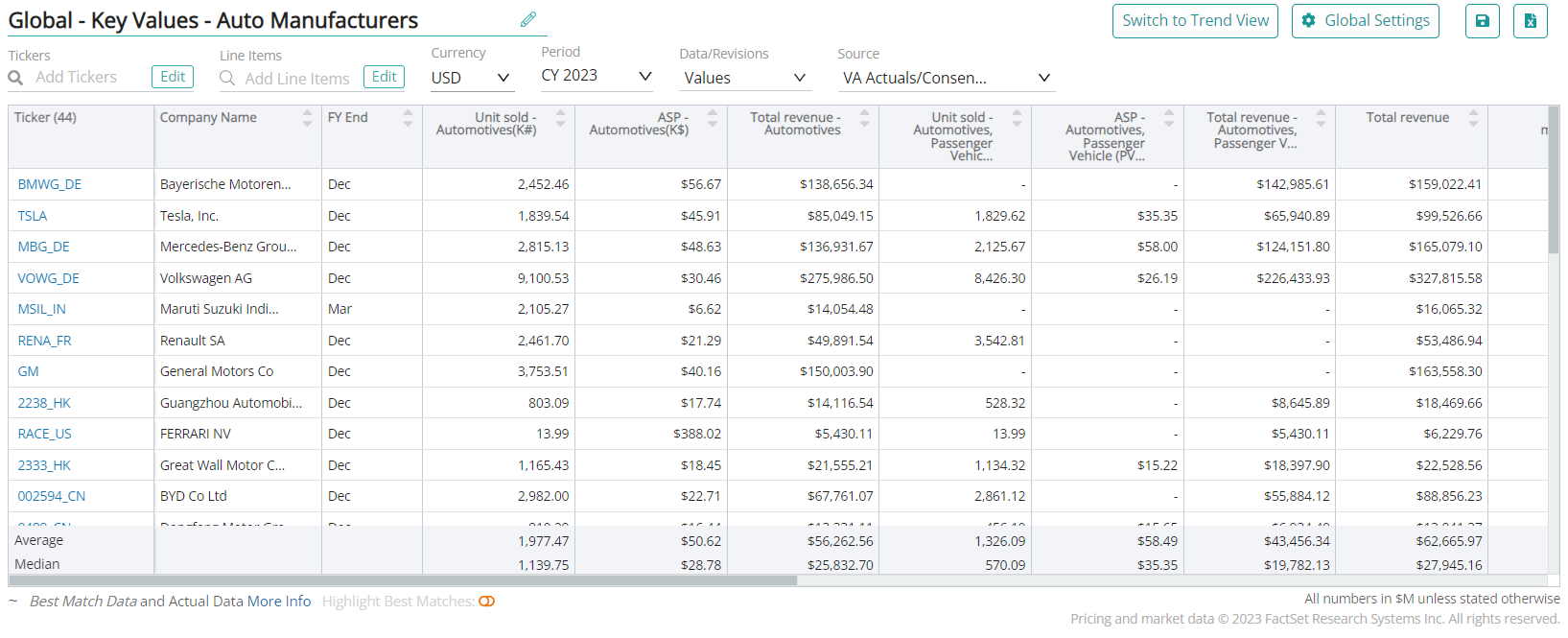Click the Mar fiscal year end cell
The width and height of the screenshot is (1568, 638).
[372, 309]
